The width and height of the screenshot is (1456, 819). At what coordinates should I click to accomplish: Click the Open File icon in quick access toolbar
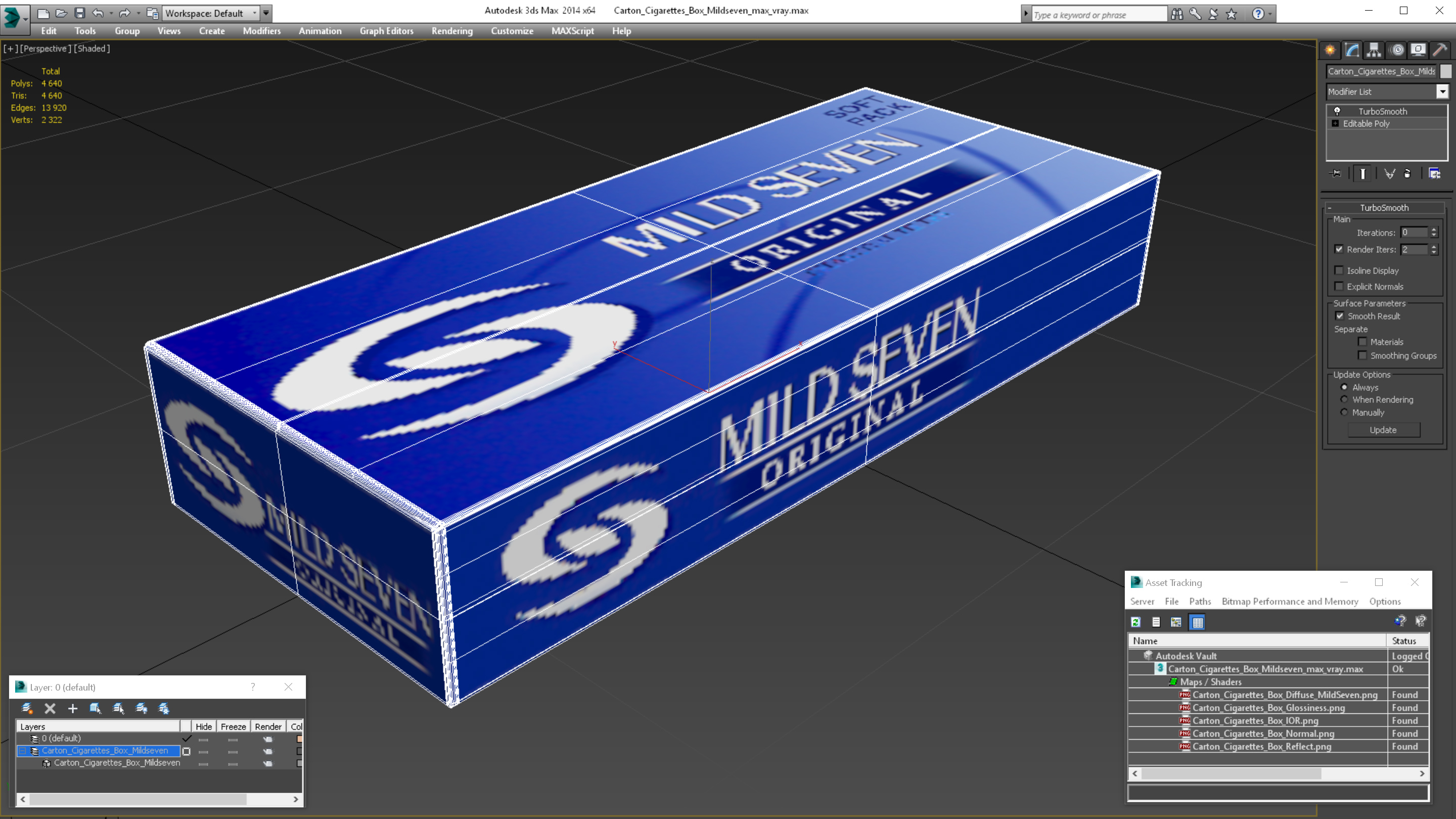click(x=61, y=13)
